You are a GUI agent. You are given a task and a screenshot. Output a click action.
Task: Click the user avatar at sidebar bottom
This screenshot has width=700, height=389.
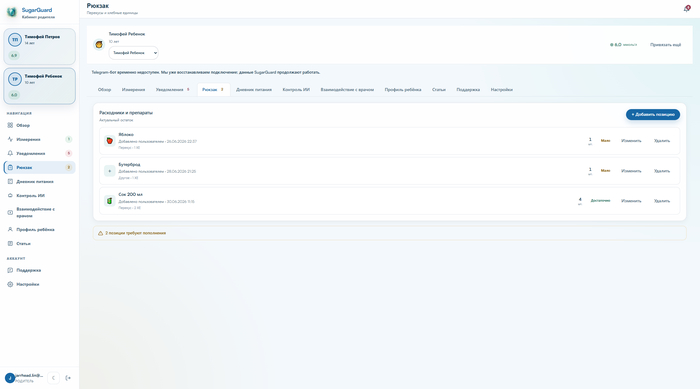pyautogui.click(x=10, y=378)
